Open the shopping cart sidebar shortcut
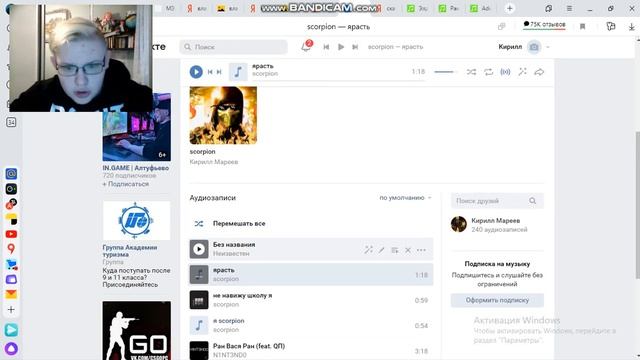Screen dimensions: 640x360 point(11,264)
